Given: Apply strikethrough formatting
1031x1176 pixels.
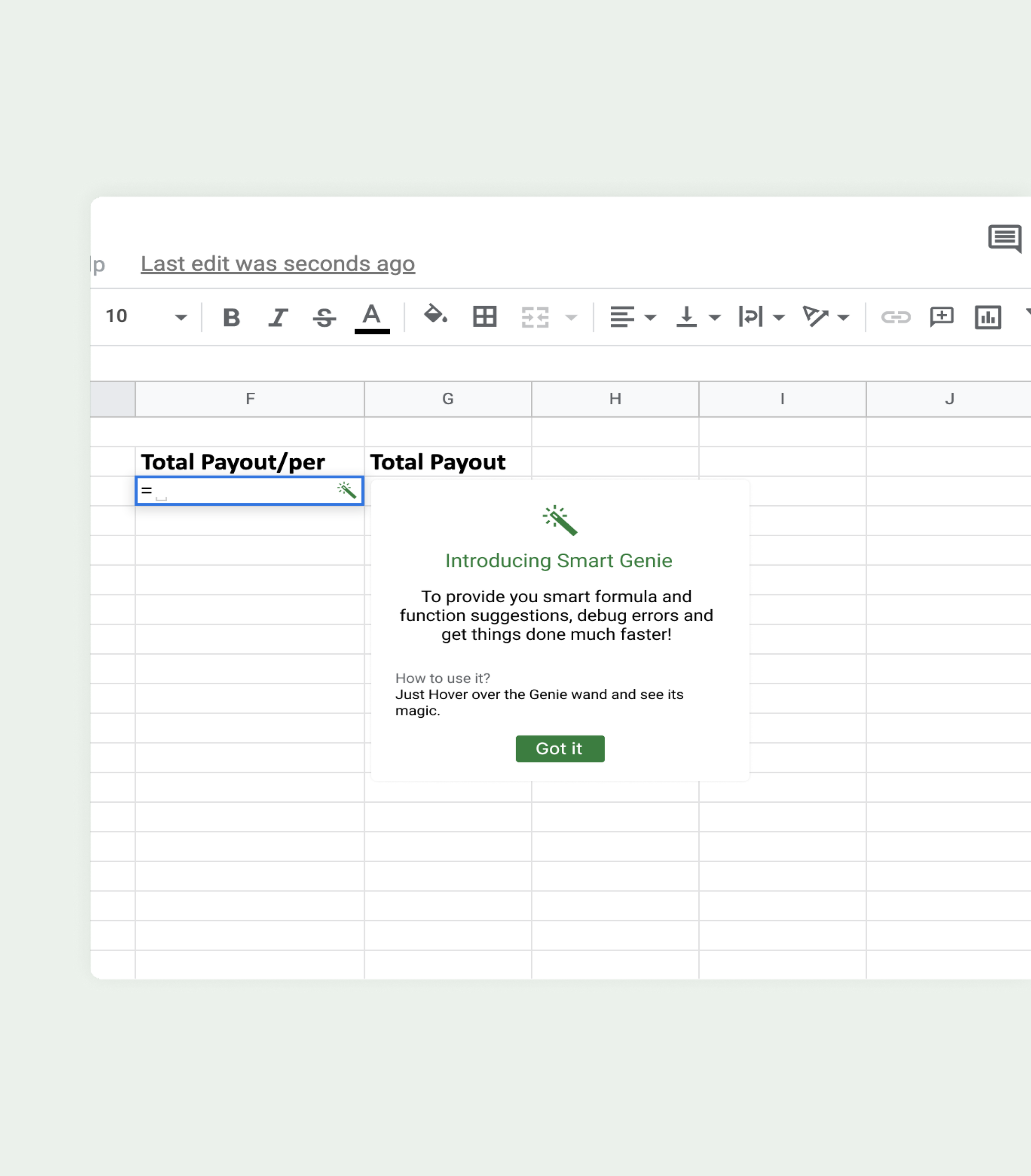Looking at the screenshot, I should pyautogui.click(x=325, y=317).
